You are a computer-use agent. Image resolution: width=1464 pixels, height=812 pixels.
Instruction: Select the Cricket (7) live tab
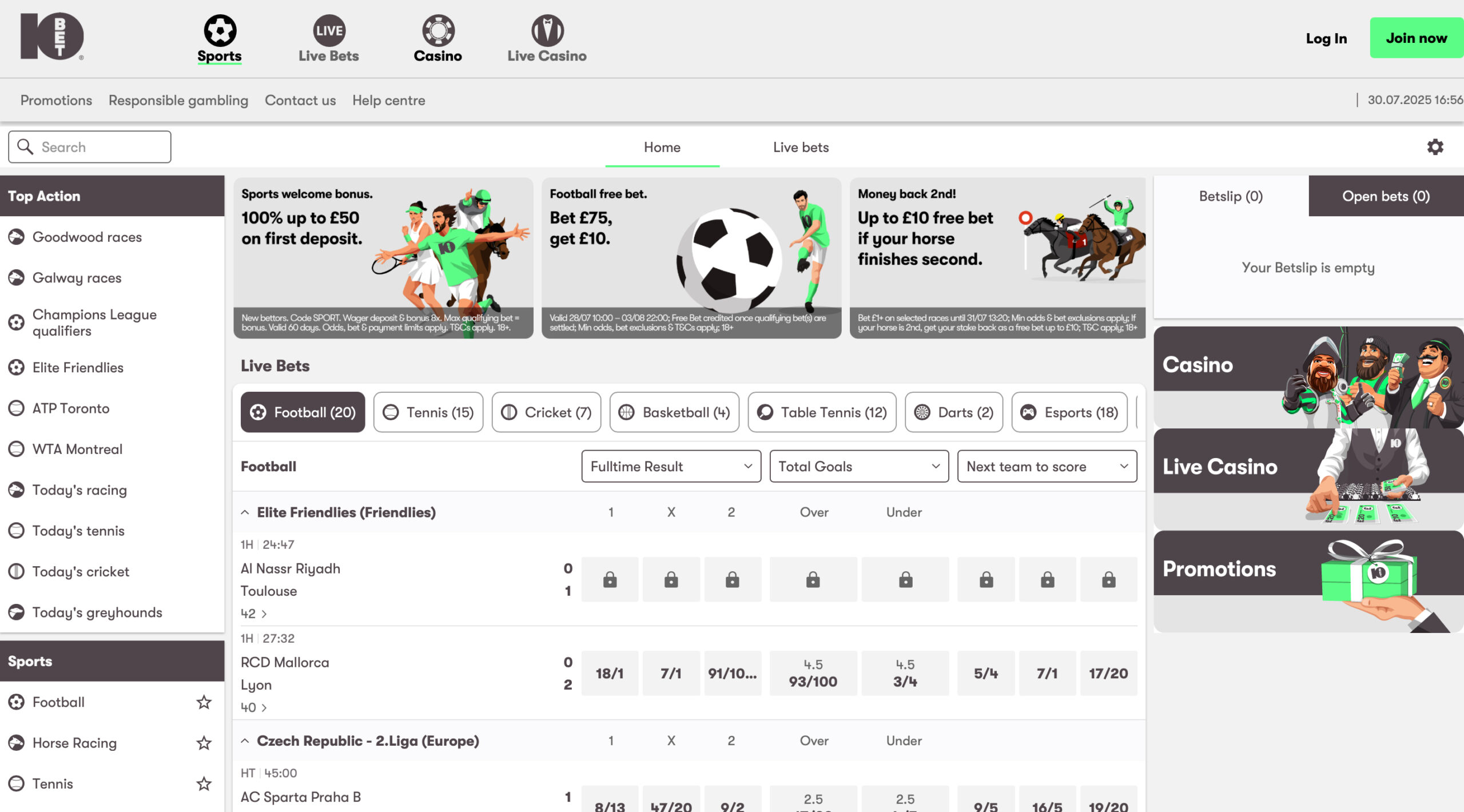point(546,412)
